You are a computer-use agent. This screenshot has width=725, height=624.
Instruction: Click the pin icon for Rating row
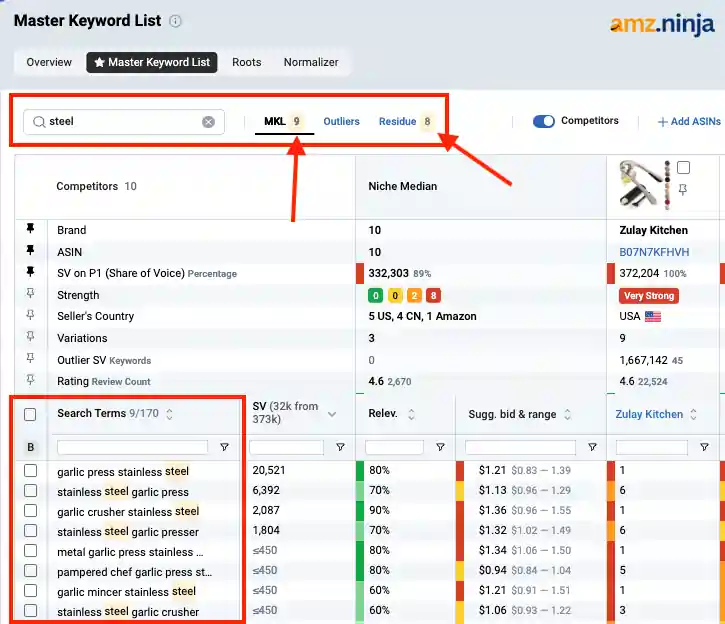coord(30,381)
